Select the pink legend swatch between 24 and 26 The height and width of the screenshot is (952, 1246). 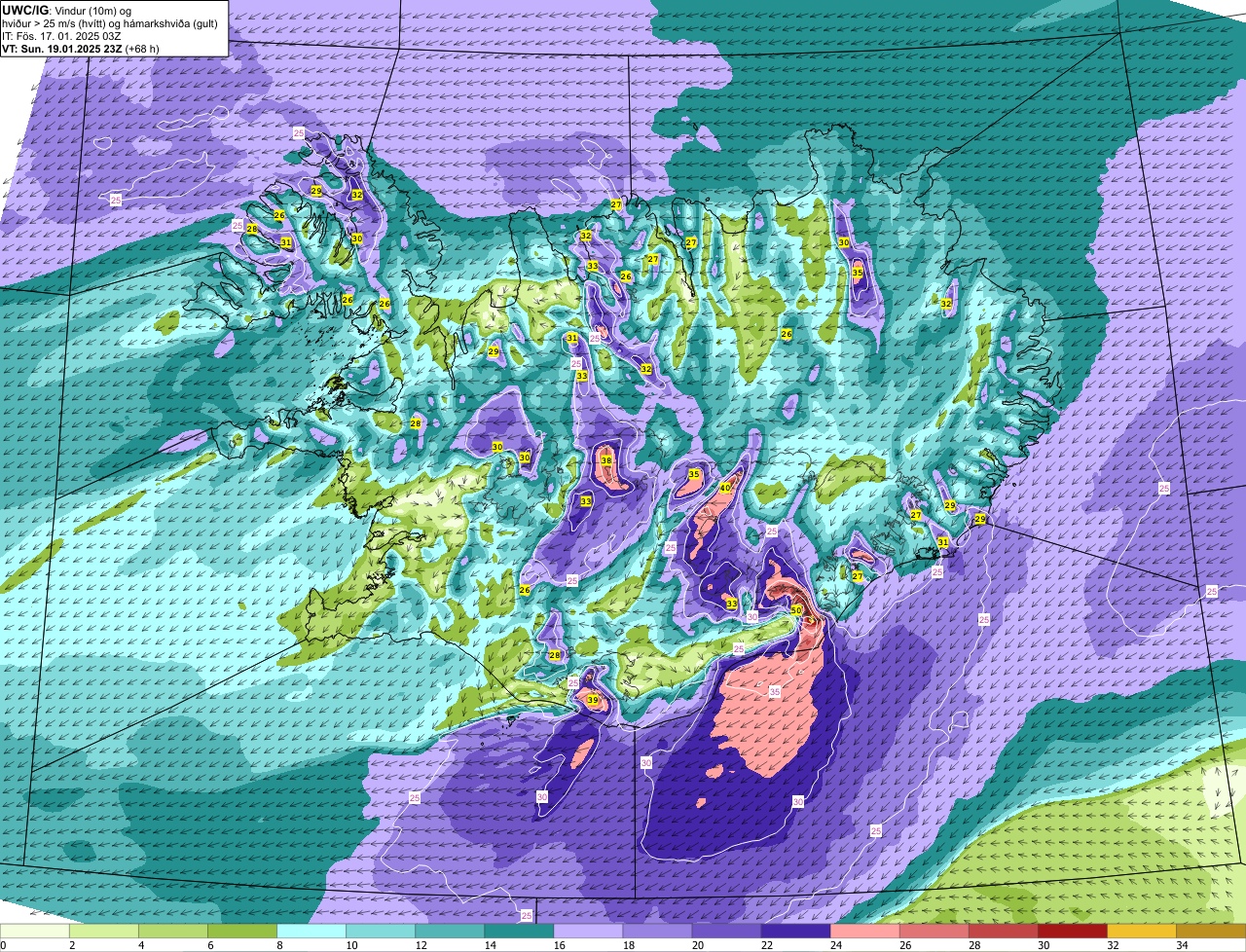coord(864,932)
